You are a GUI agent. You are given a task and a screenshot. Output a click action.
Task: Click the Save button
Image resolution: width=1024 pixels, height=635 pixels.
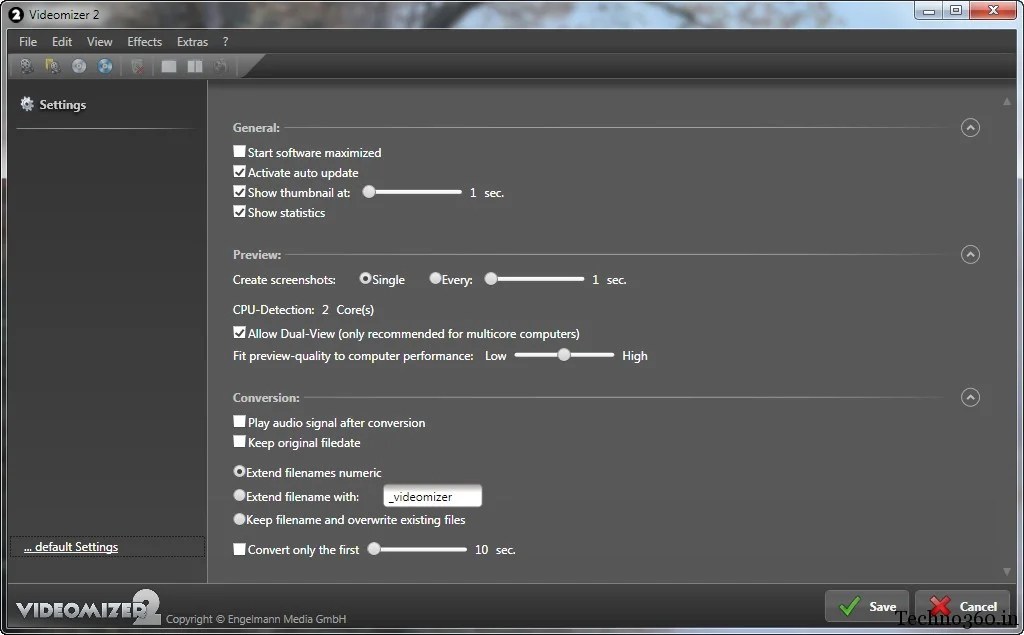coord(867,606)
